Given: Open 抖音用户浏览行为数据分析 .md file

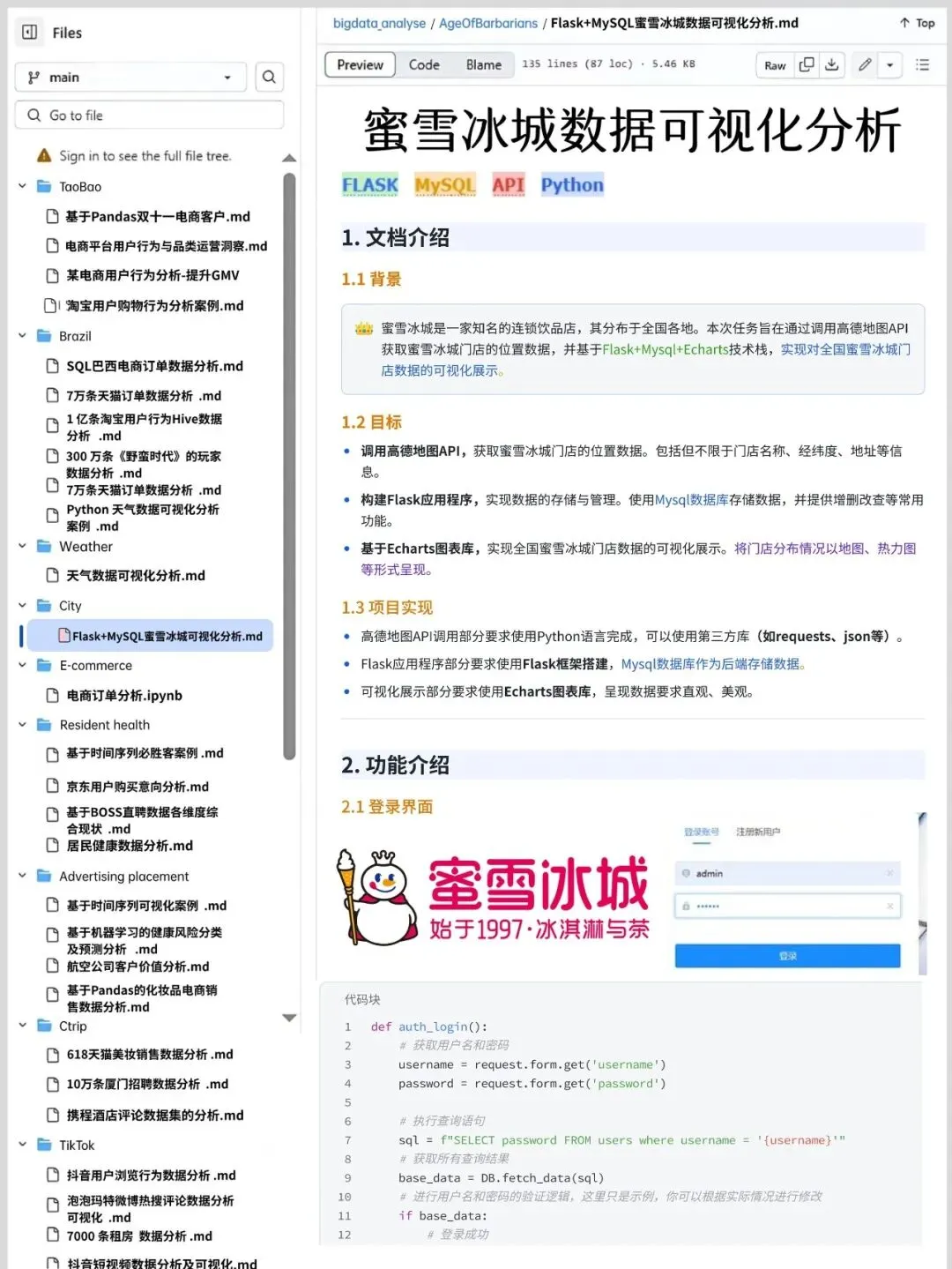Looking at the screenshot, I should 151,1176.
